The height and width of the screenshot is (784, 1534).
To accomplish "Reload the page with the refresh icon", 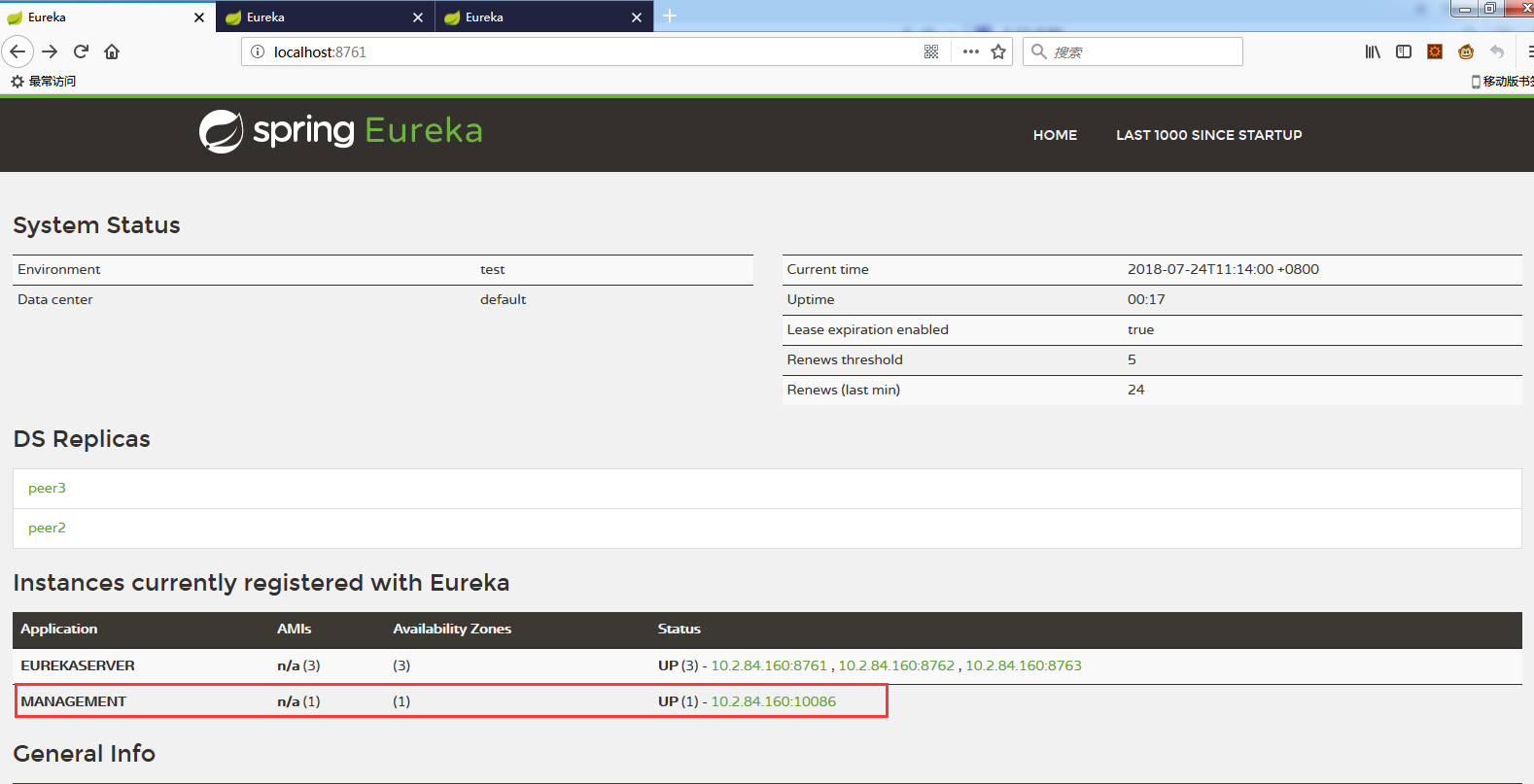I will pyautogui.click(x=81, y=51).
